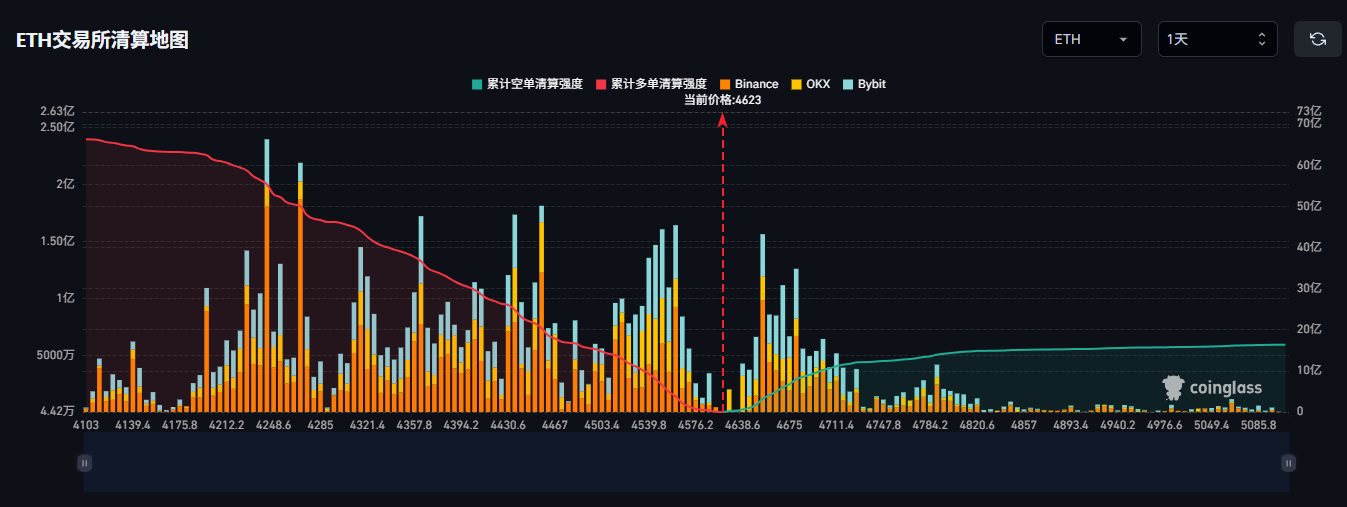Click the 4248.6 x-axis label
Viewport: 1347px width, 507px height.
[x=273, y=425]
